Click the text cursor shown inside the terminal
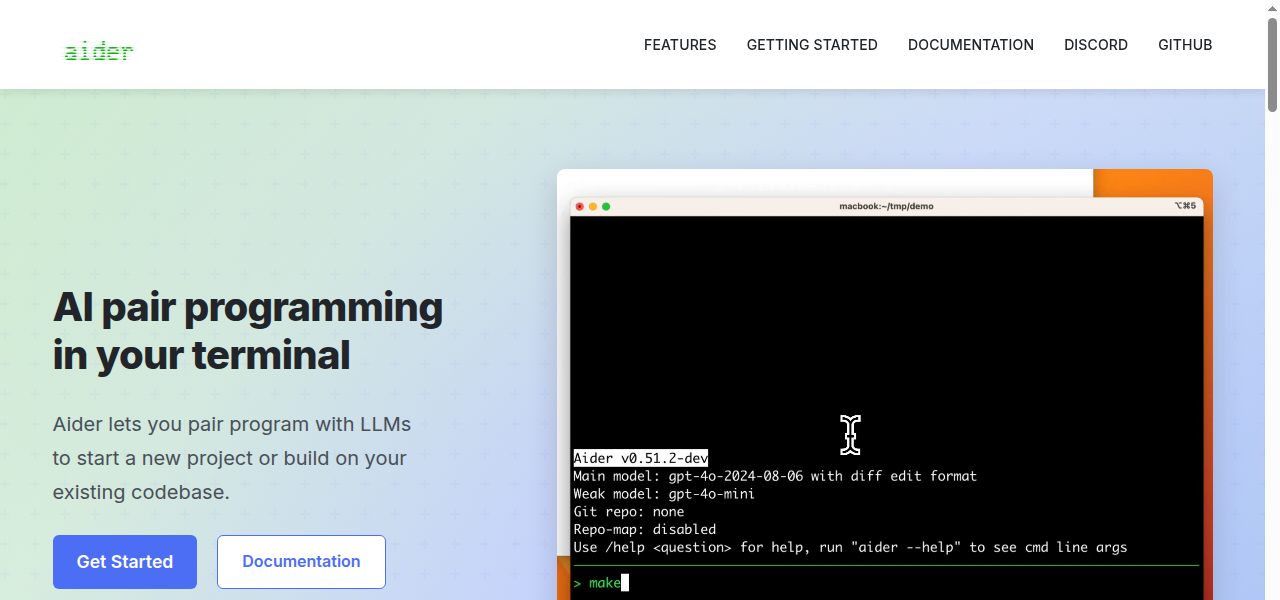 pos(851,434)
